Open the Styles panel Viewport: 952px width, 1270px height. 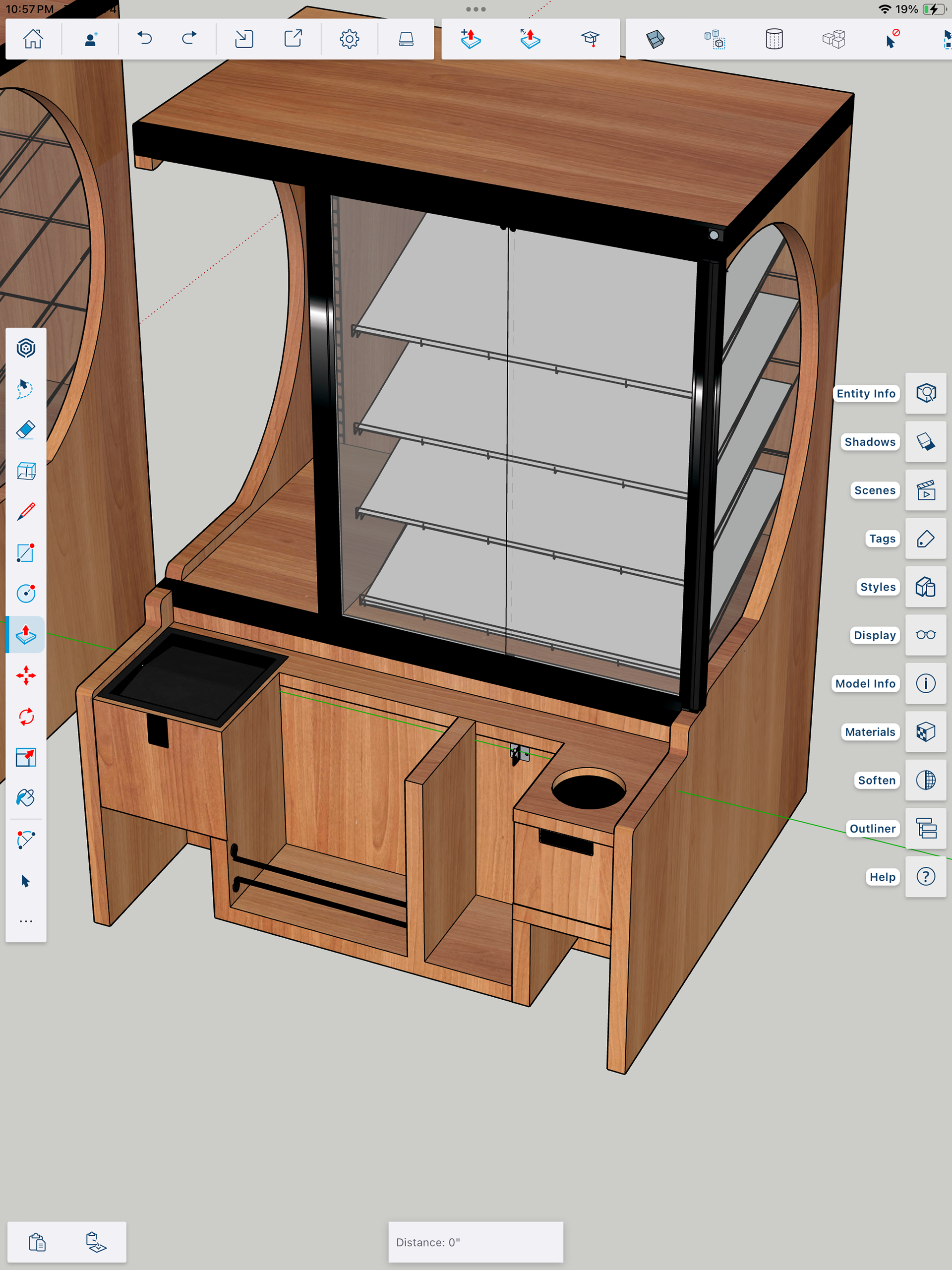click(x=925, y=587)
